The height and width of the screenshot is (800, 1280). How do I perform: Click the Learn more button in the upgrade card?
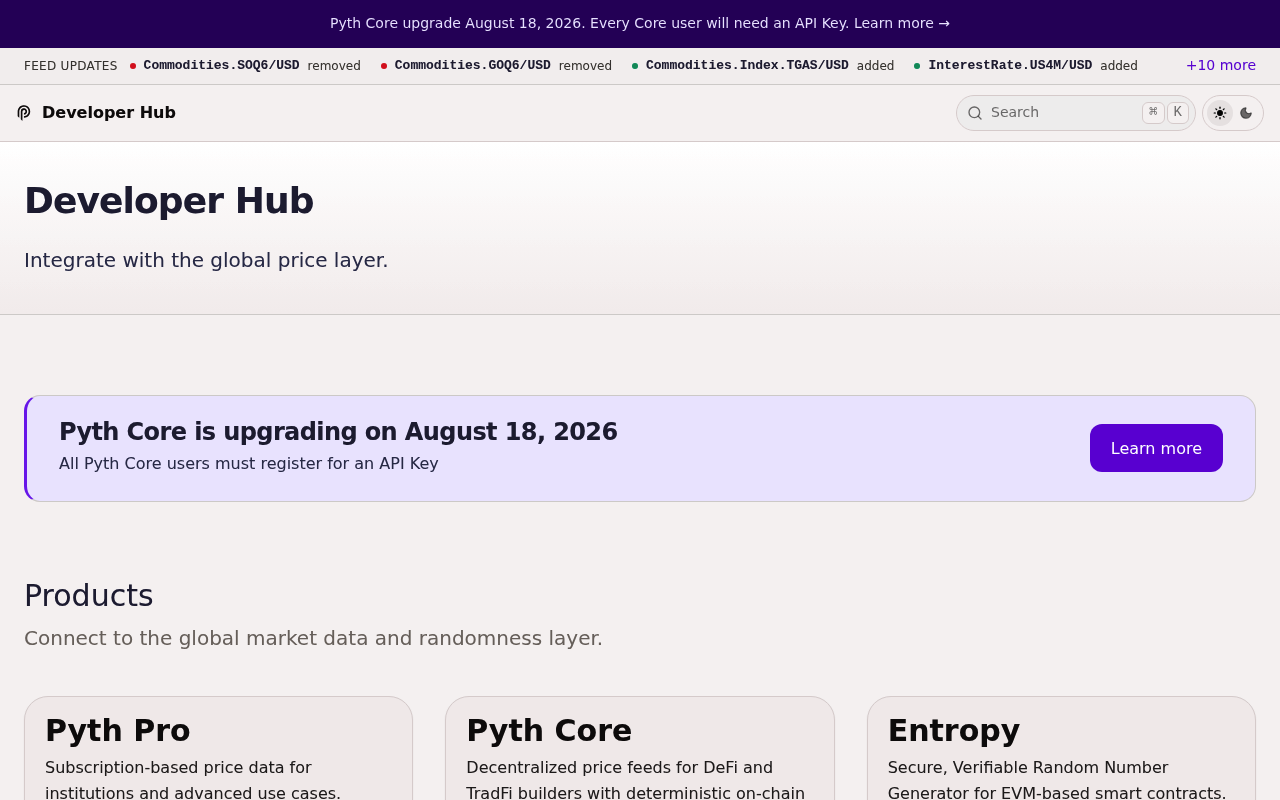pos(1156,448)
